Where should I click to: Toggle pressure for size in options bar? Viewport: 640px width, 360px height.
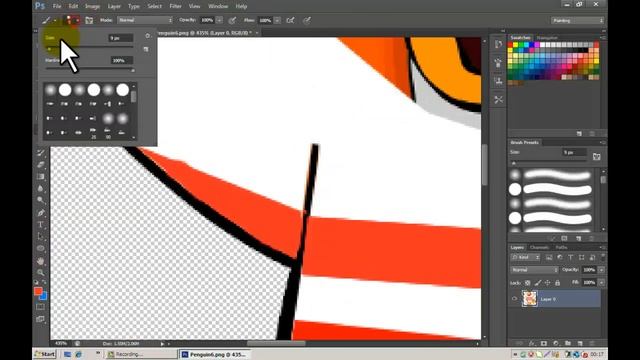click(307, 20)
